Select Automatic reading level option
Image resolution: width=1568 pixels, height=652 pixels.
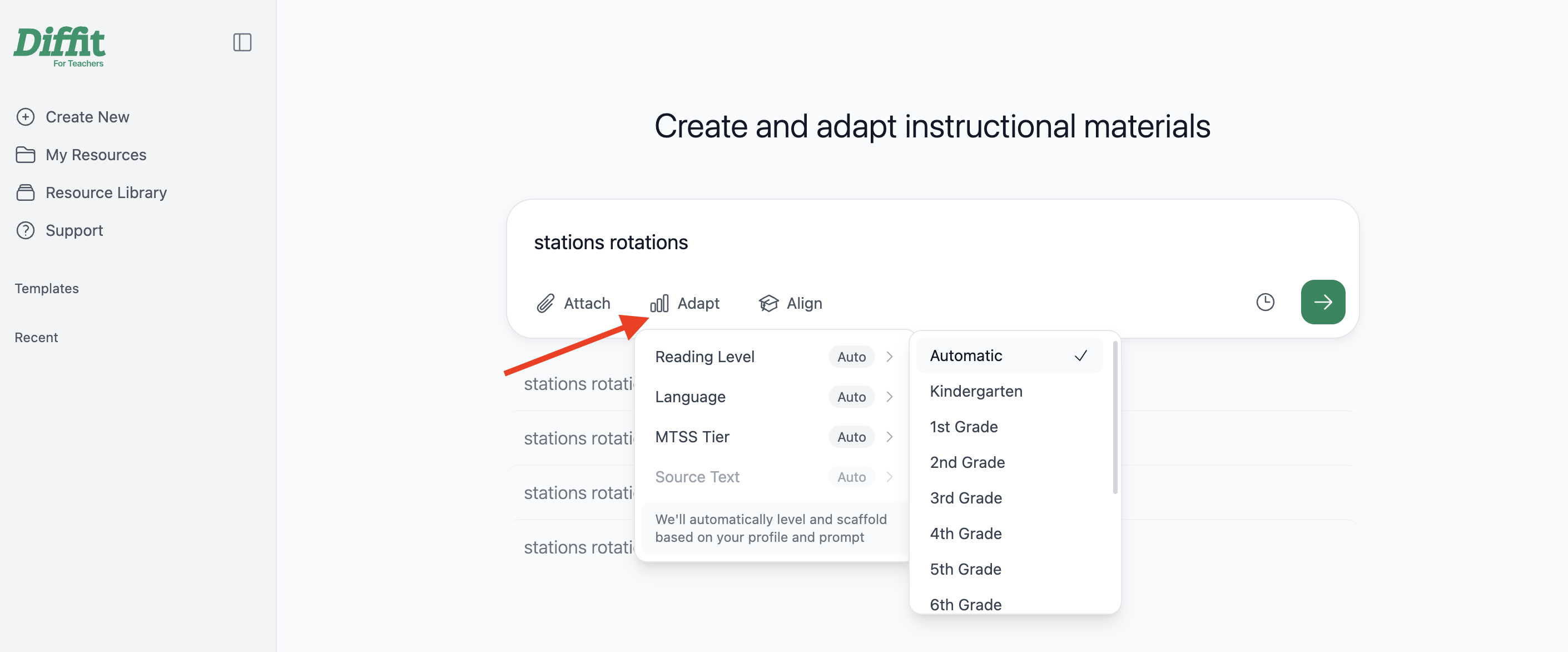pyautogui.click(x=1009, y=355)
